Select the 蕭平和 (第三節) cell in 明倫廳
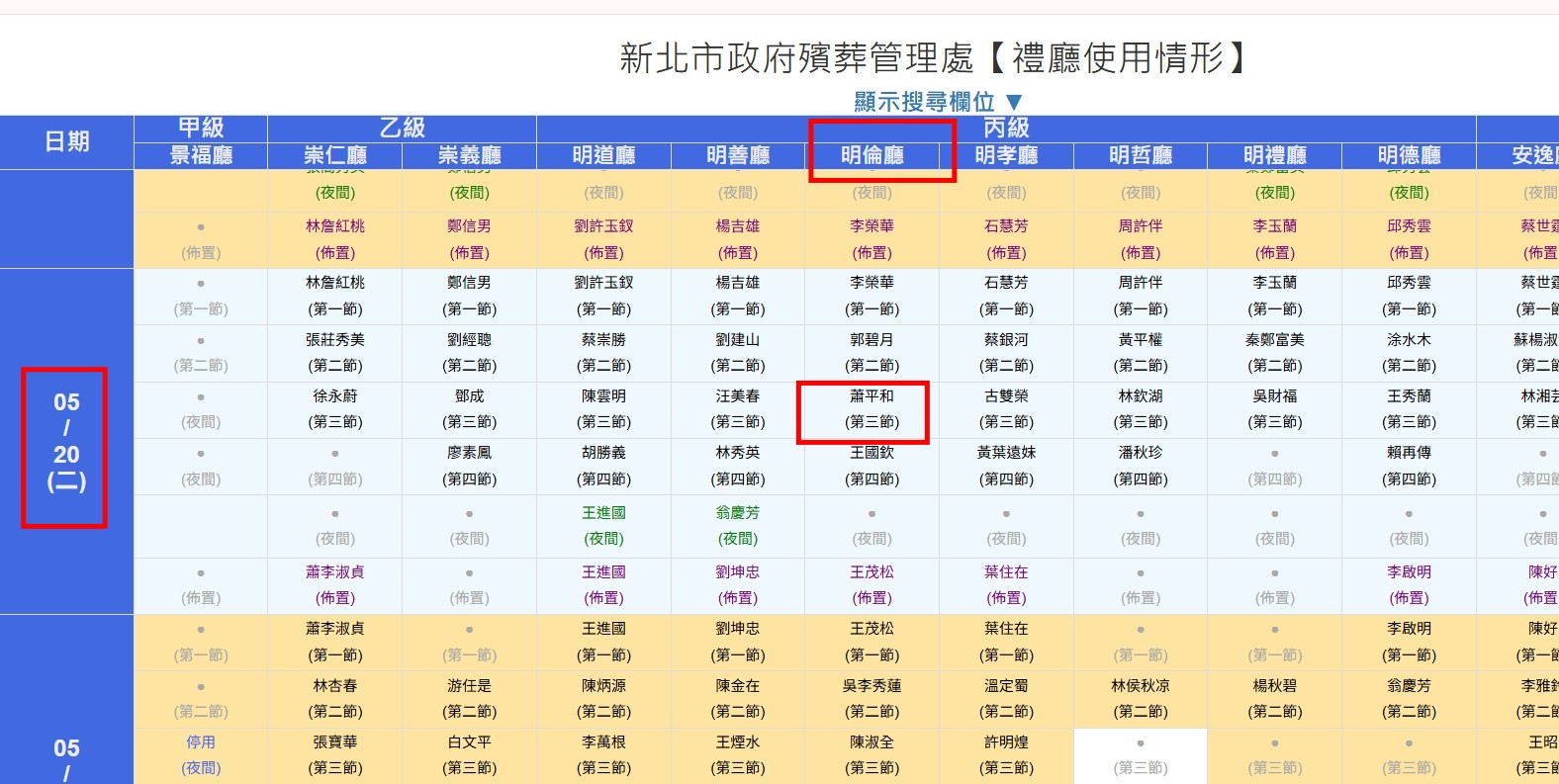 872,409
